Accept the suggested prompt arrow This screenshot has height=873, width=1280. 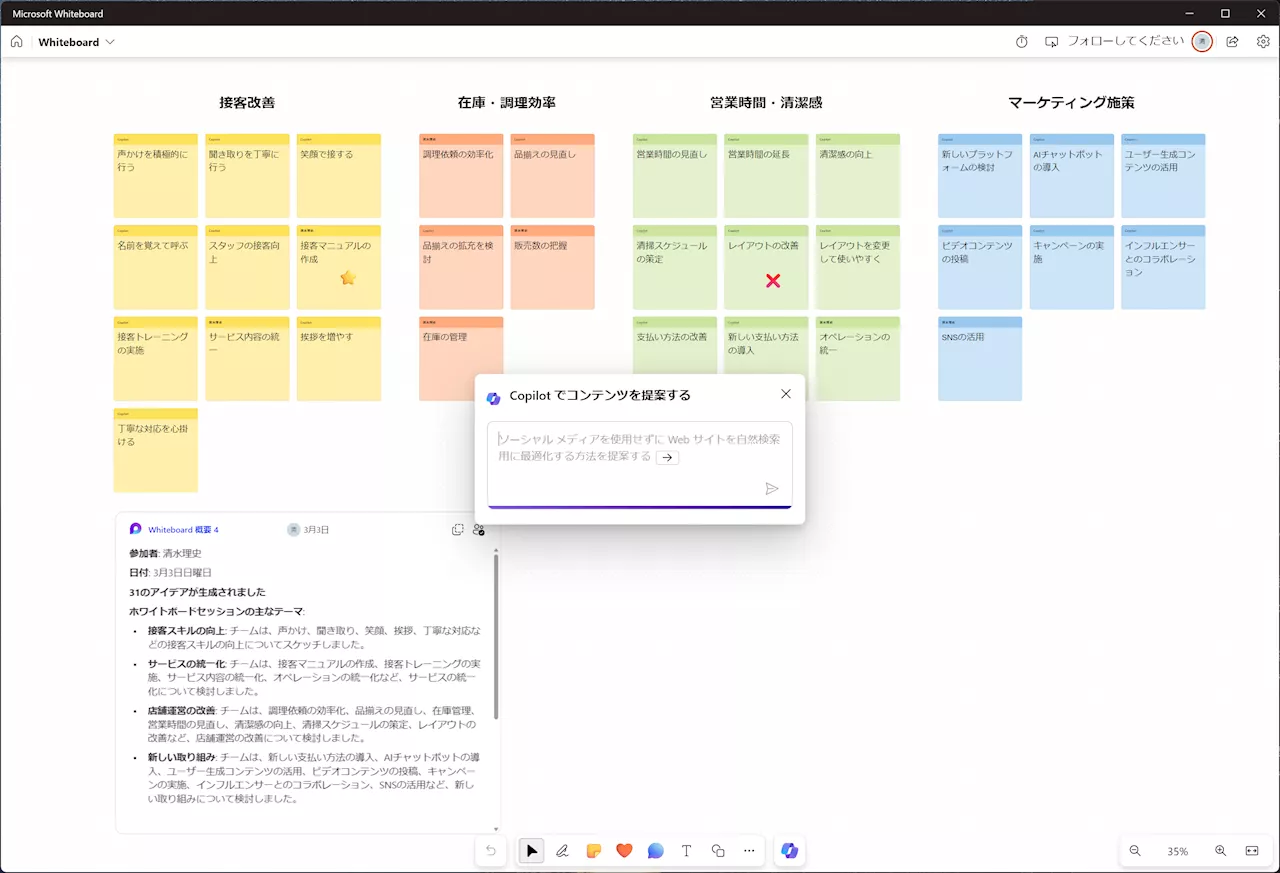(x=667, y=458)
